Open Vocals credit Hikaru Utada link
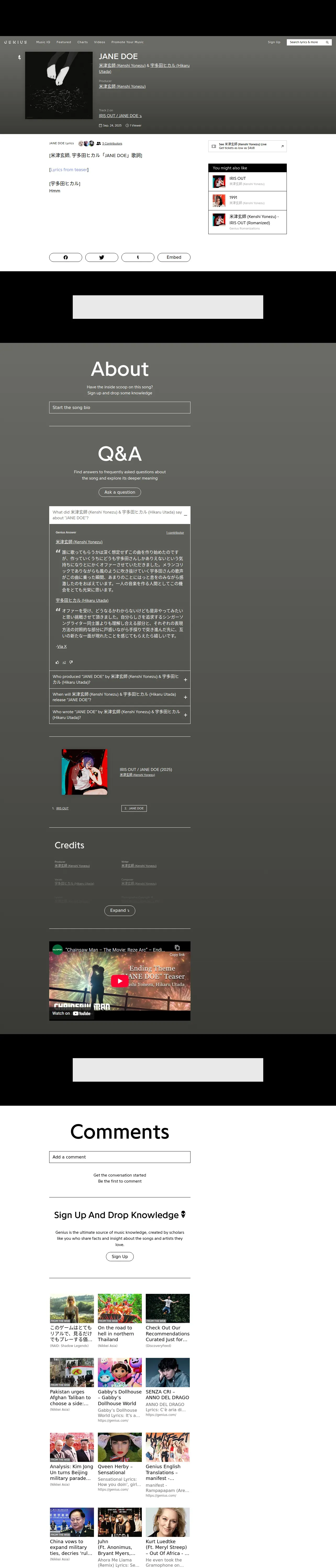 pos(74,883)
